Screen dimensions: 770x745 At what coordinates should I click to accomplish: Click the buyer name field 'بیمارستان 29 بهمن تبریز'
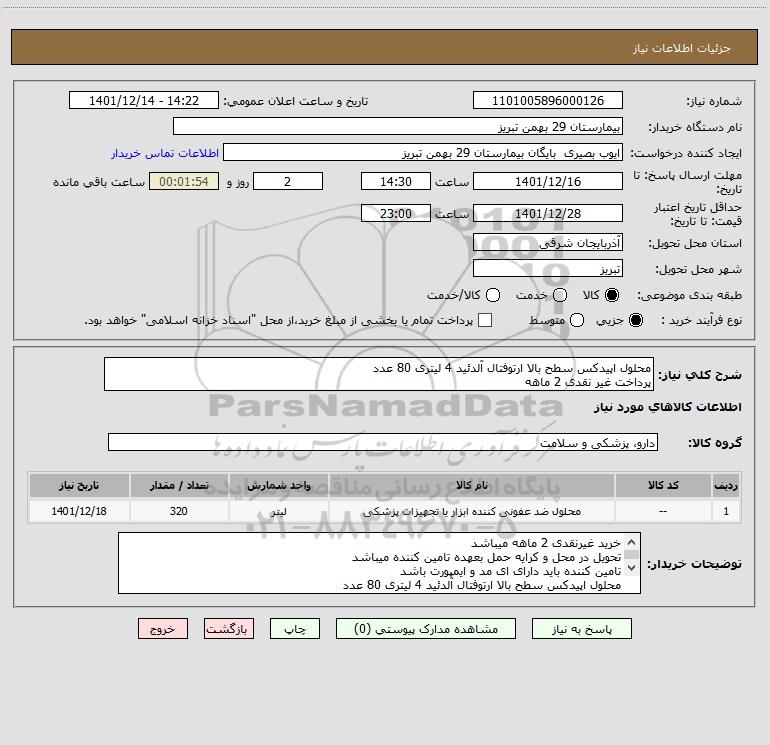tap(398, 126)
